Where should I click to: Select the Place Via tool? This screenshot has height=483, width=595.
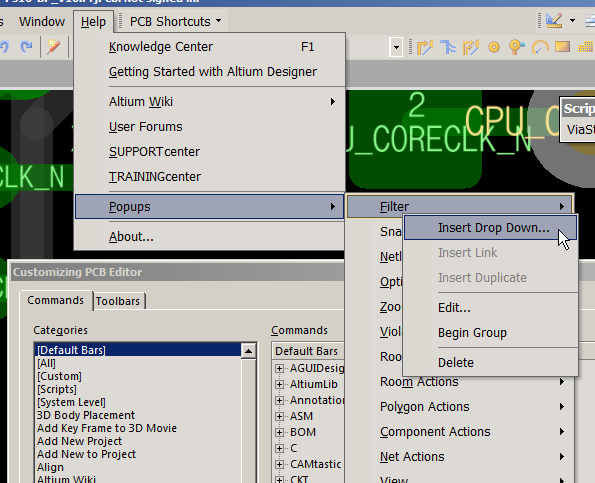(x=516, y=47)
